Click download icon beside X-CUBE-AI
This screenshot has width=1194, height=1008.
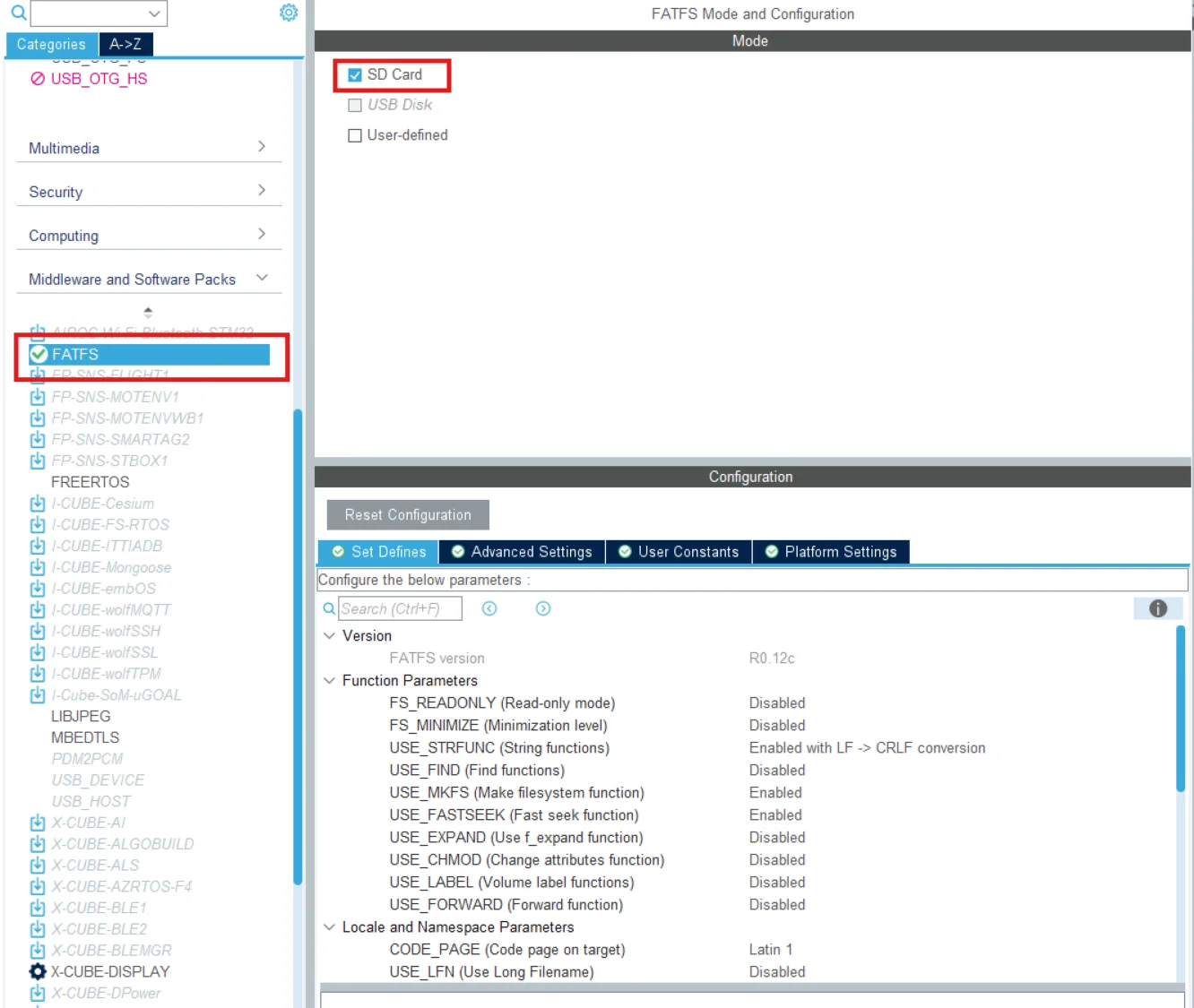tap(38, 823)
